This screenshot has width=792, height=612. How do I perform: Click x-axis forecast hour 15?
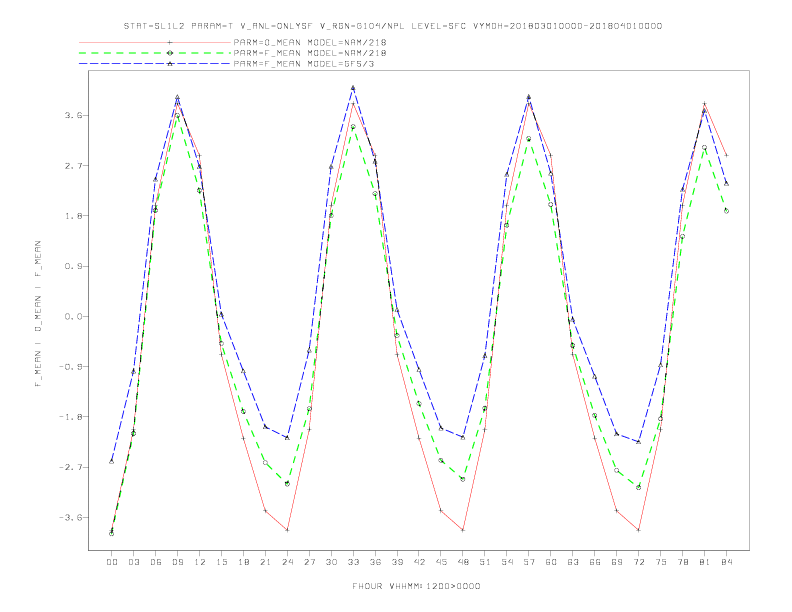(x=221, y=562)
